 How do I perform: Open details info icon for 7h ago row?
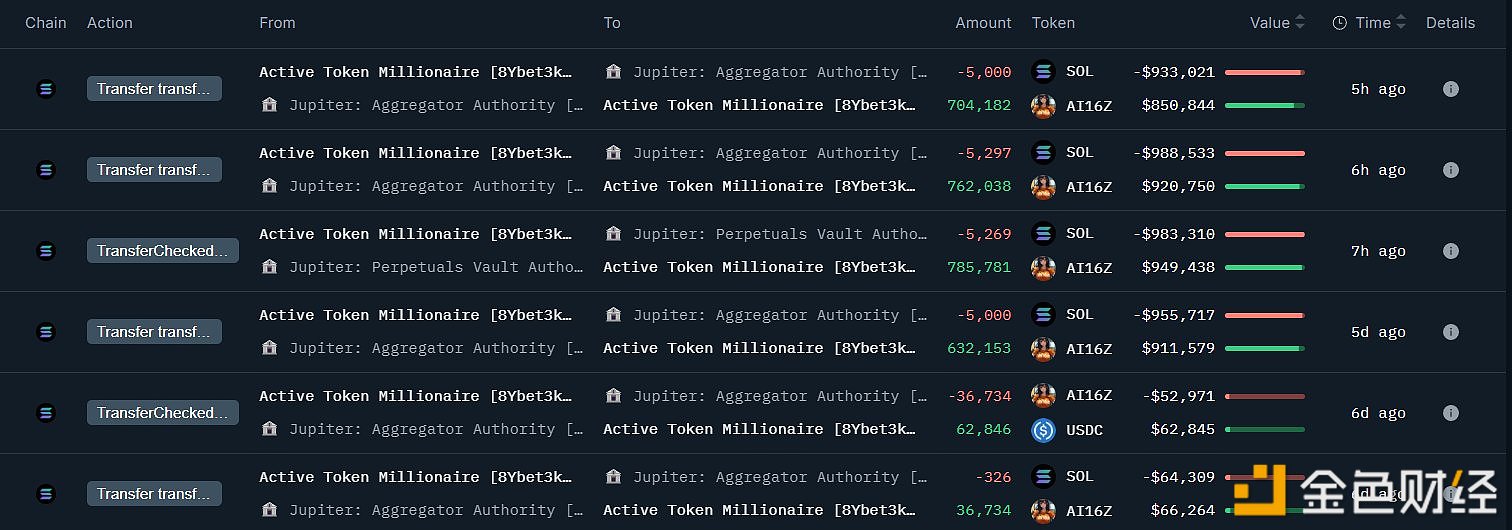1450,251
